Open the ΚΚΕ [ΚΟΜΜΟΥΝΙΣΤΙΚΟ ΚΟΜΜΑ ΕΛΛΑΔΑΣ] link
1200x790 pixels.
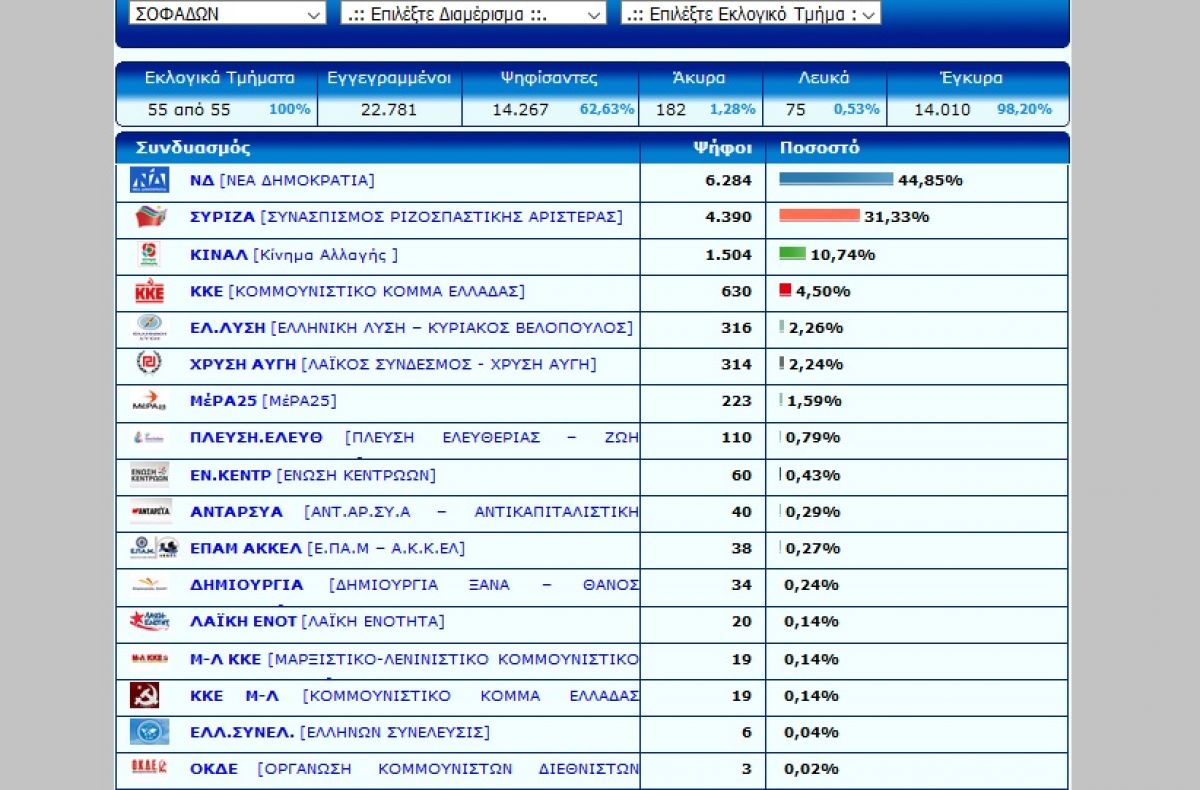point(357,292)
